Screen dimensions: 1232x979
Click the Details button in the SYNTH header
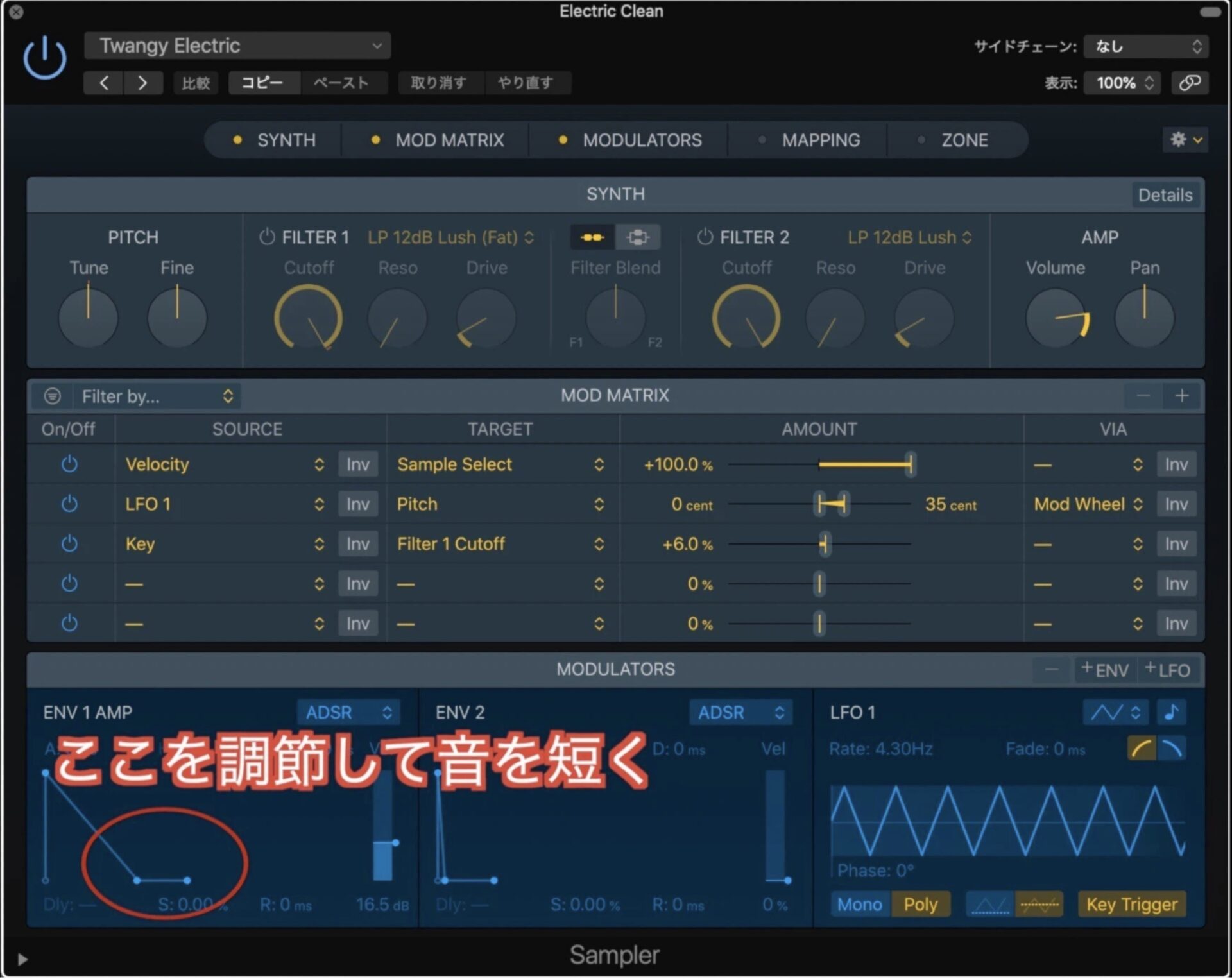(x=1166, y=195)
